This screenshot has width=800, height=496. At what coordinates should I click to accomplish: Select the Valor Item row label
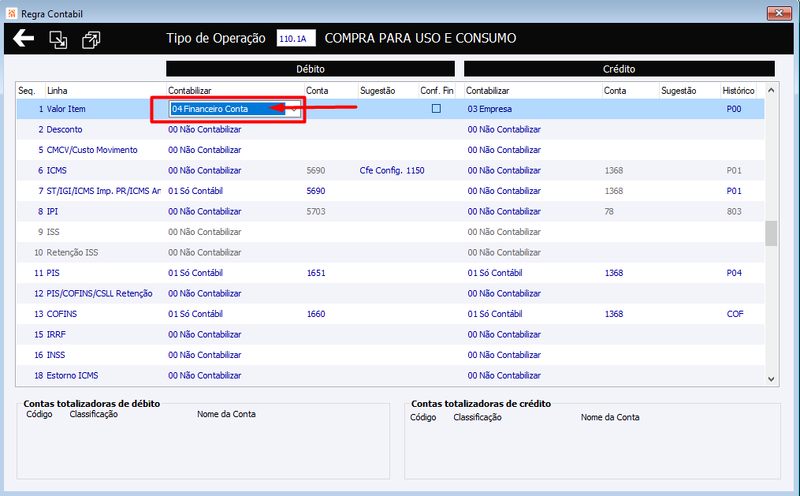66,109
